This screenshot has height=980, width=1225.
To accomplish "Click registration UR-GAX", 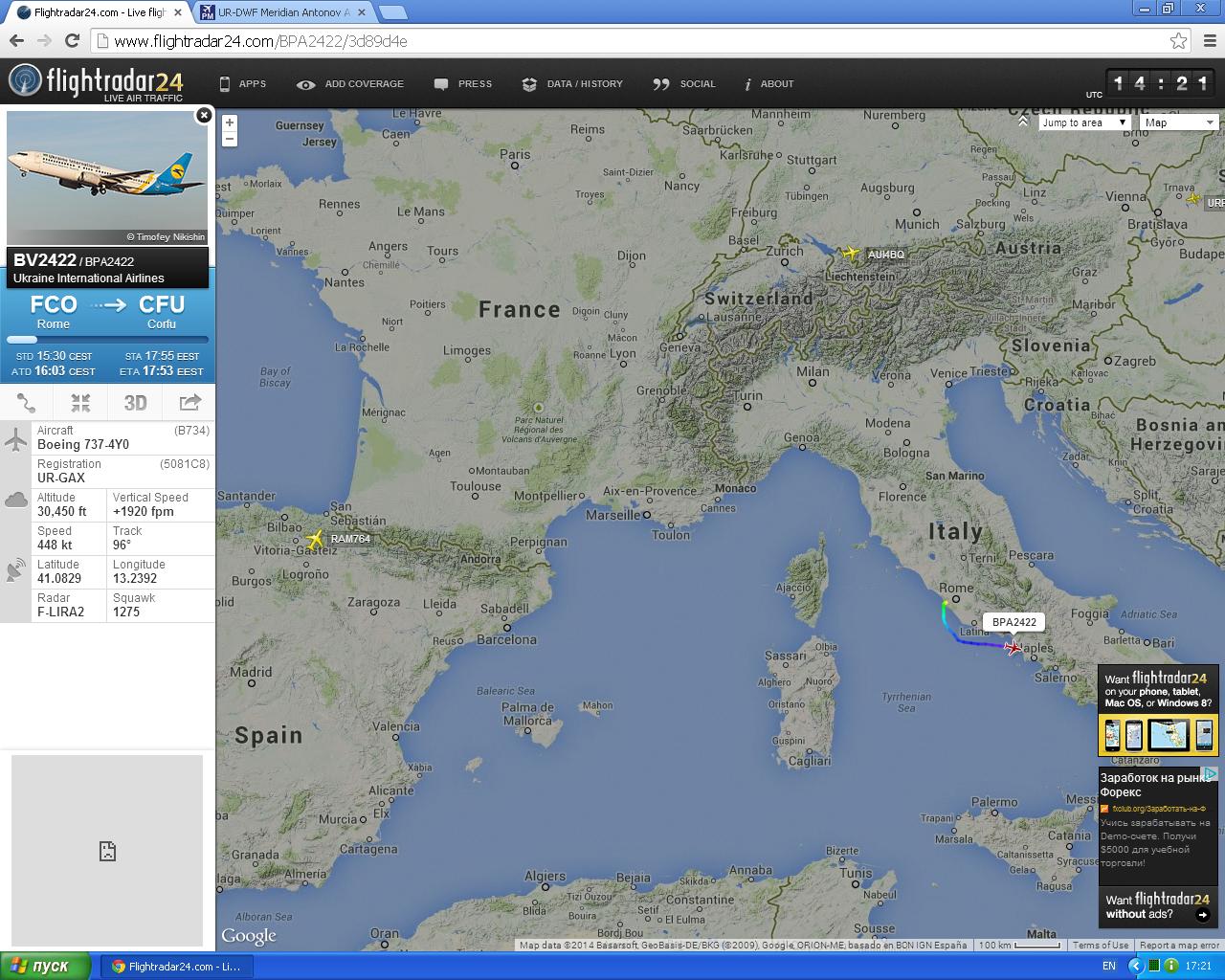I will tap(61, 479).
